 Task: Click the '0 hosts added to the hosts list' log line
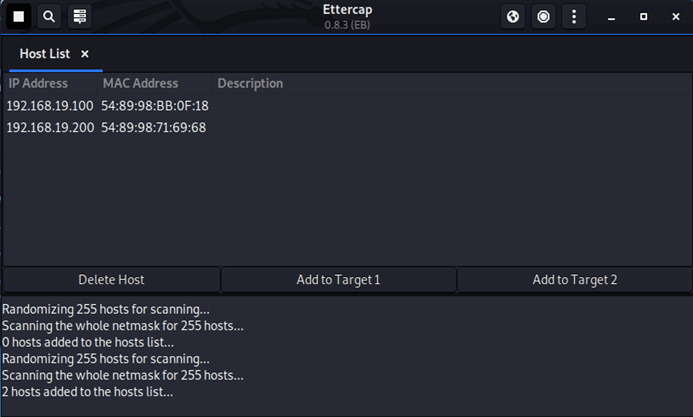tap(88, 342)
